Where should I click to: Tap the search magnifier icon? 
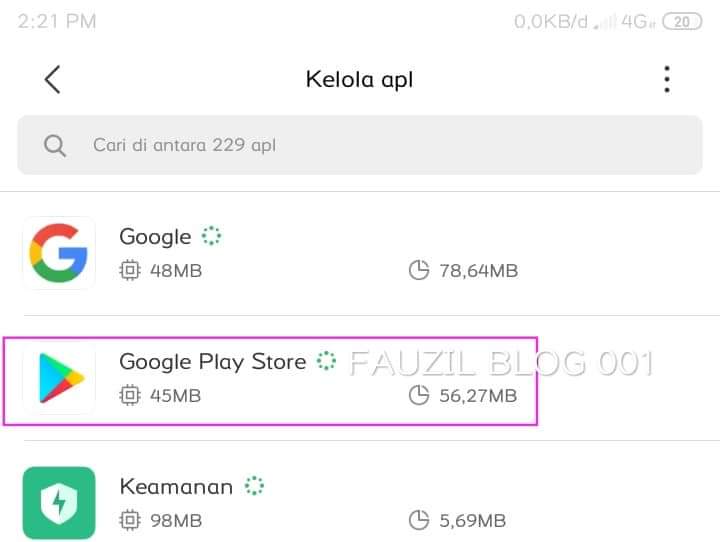(55, 145)
